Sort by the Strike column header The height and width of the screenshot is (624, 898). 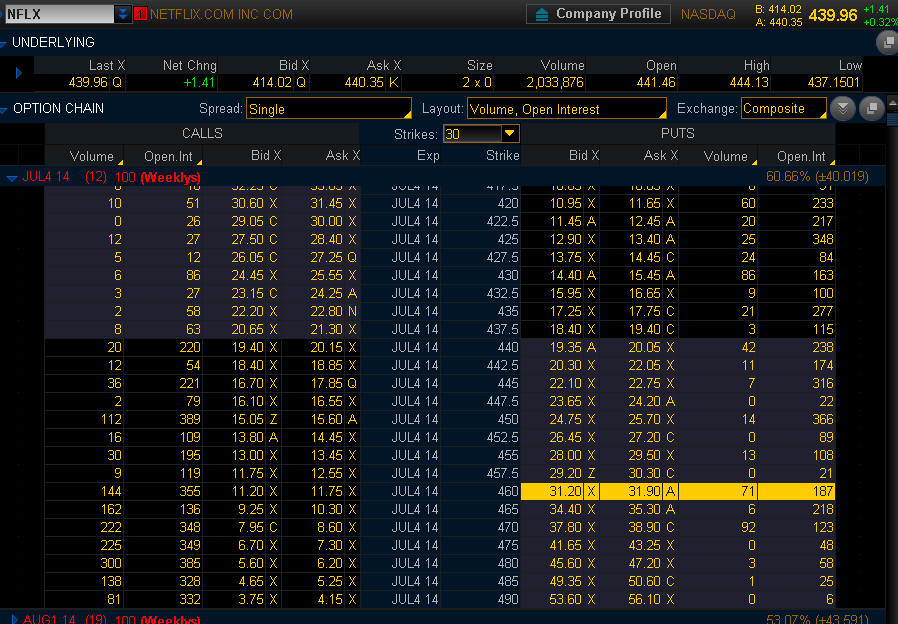(x=502, y=156)
